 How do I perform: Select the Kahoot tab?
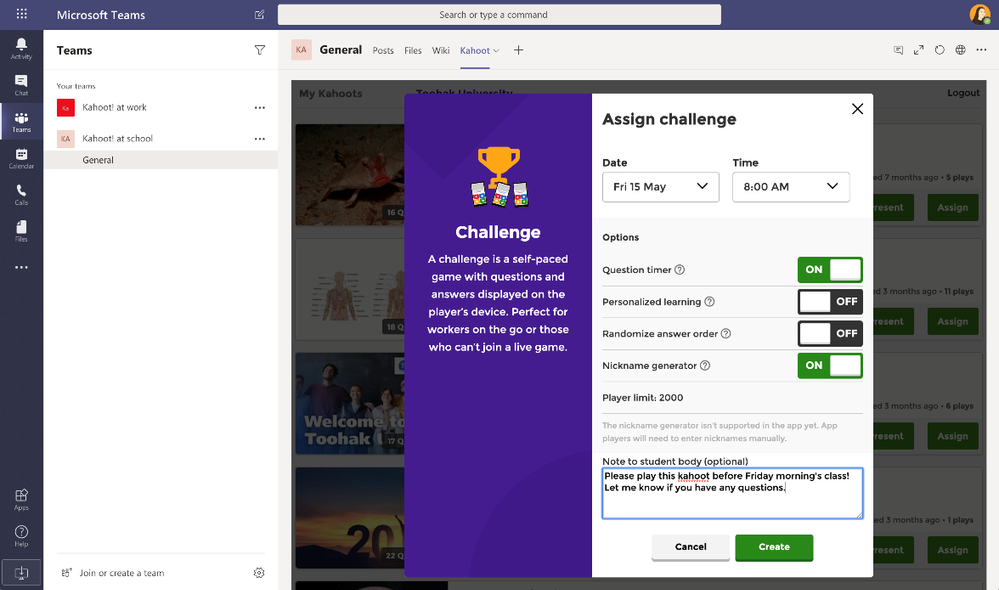click(x=475, y=50)
